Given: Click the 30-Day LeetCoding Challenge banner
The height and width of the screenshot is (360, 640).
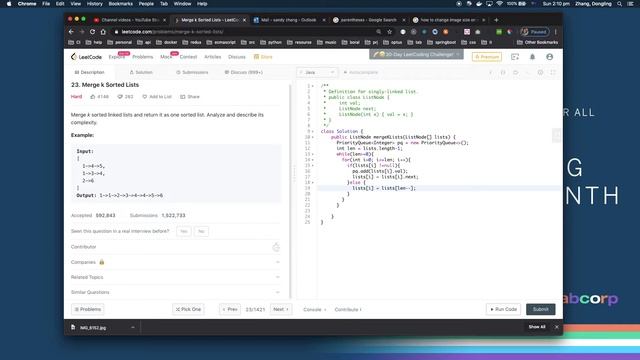Looking at the screenshot, I should click(416, 54).
